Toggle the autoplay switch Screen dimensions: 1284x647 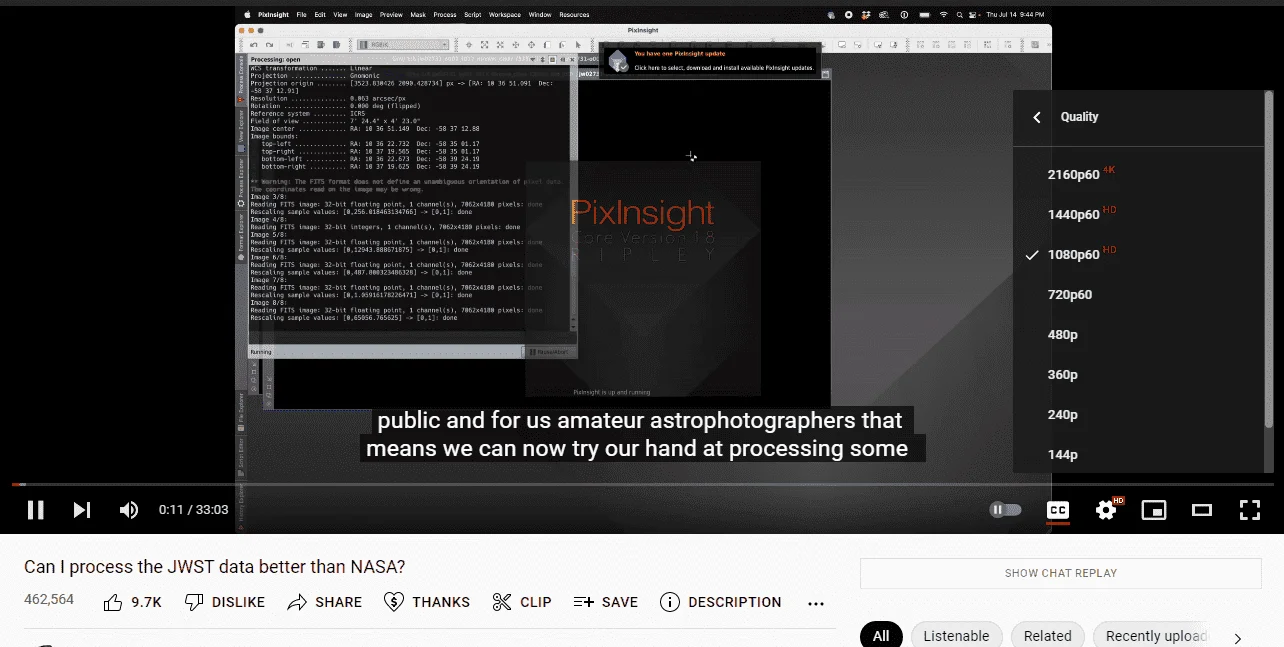(1005, 510)
